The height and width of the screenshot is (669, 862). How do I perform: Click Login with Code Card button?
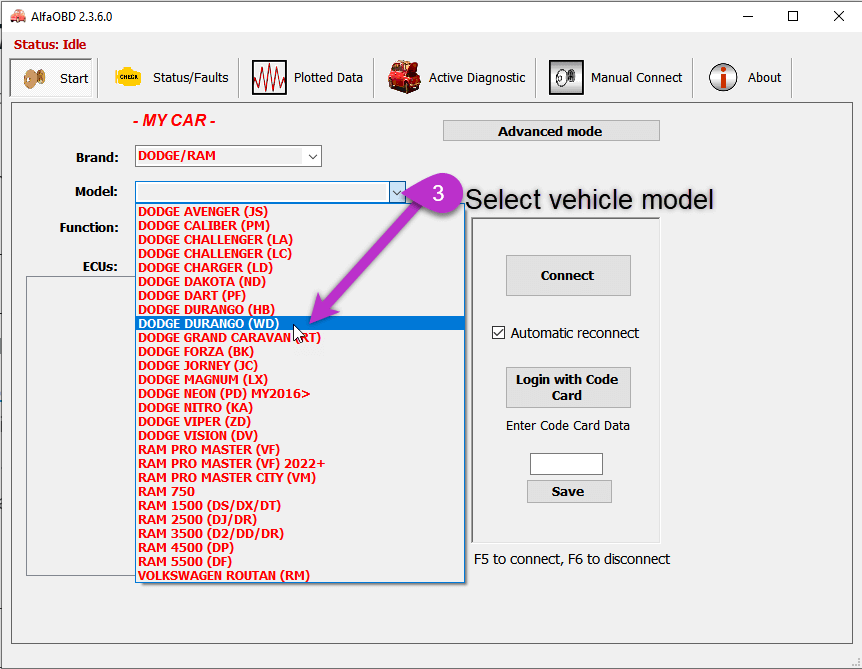pyautogui.click(x=568, y=388)
